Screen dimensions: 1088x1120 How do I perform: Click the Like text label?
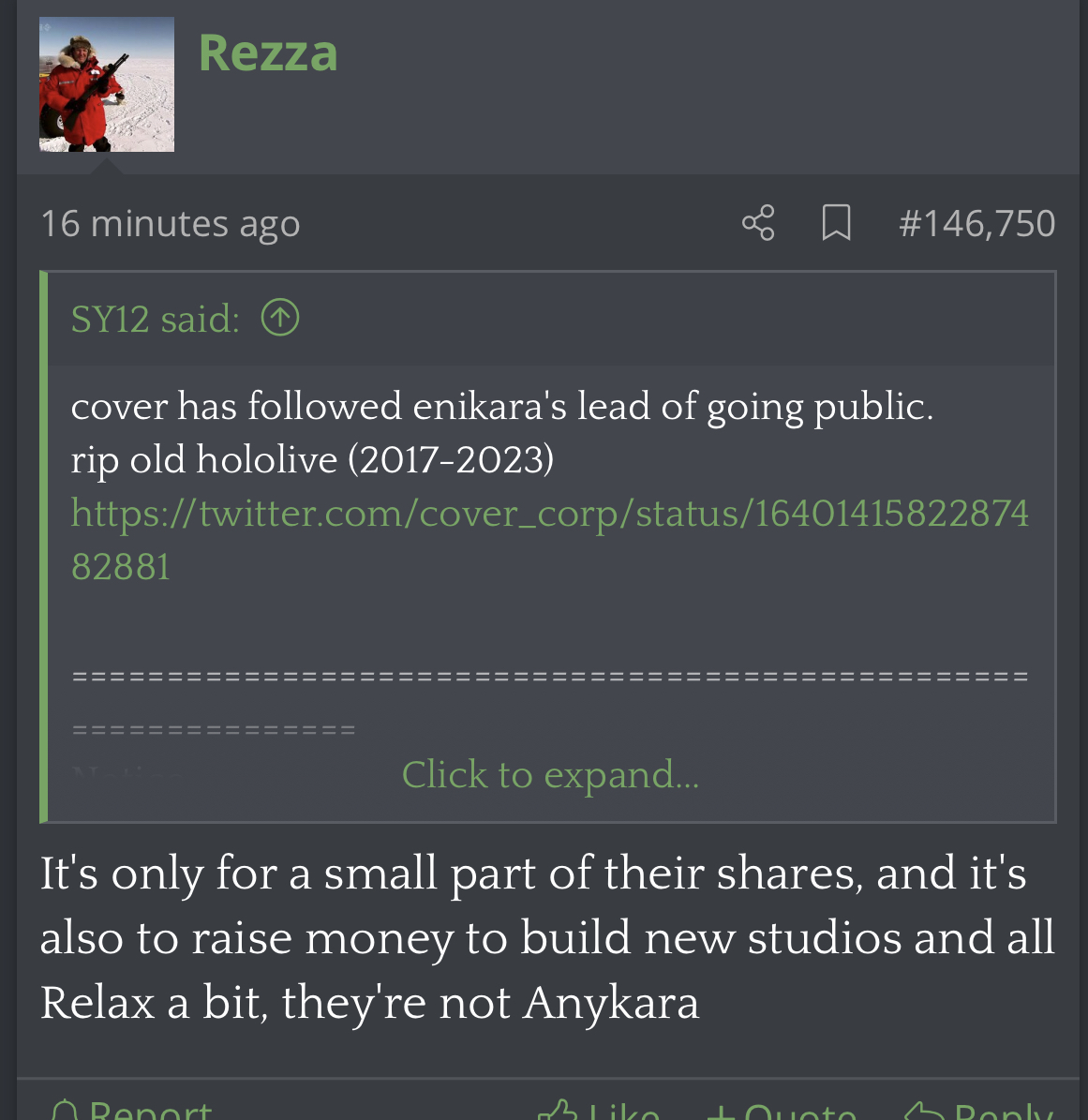(623, 1110)
